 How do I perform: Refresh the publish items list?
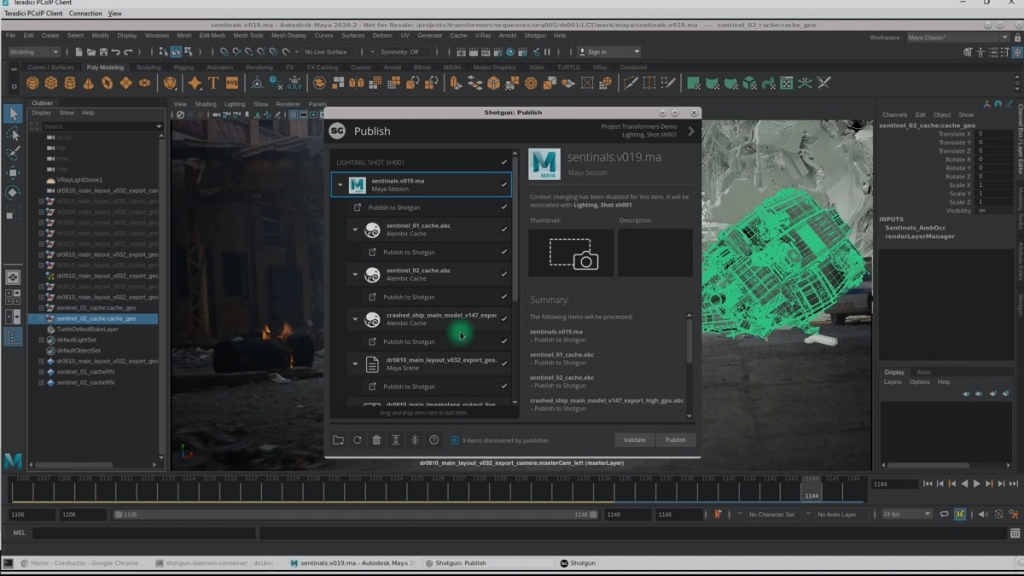point(357,440)
